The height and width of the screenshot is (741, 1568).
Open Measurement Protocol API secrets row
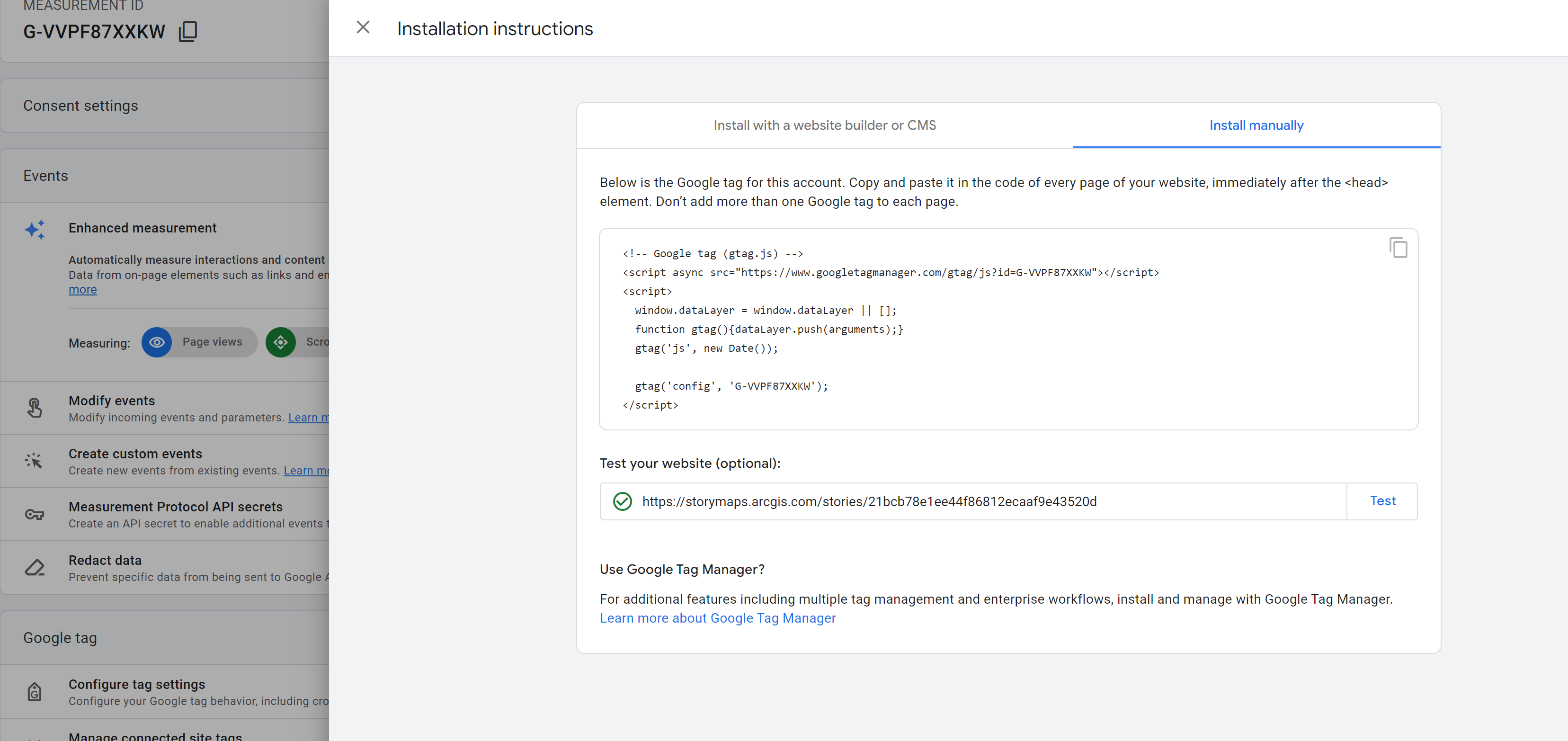click(164, 515)
